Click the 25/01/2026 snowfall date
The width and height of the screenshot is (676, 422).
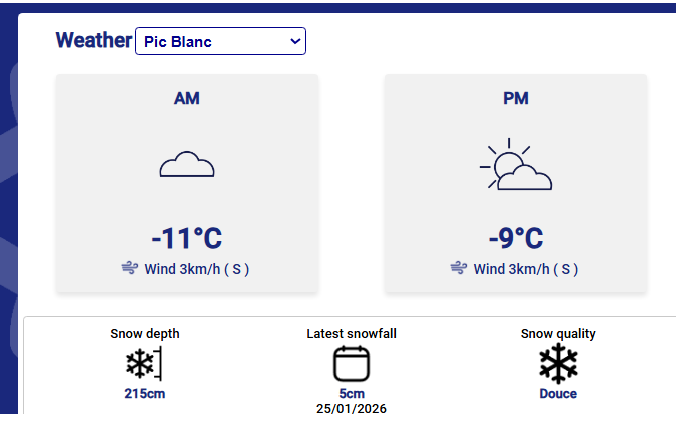352,408
